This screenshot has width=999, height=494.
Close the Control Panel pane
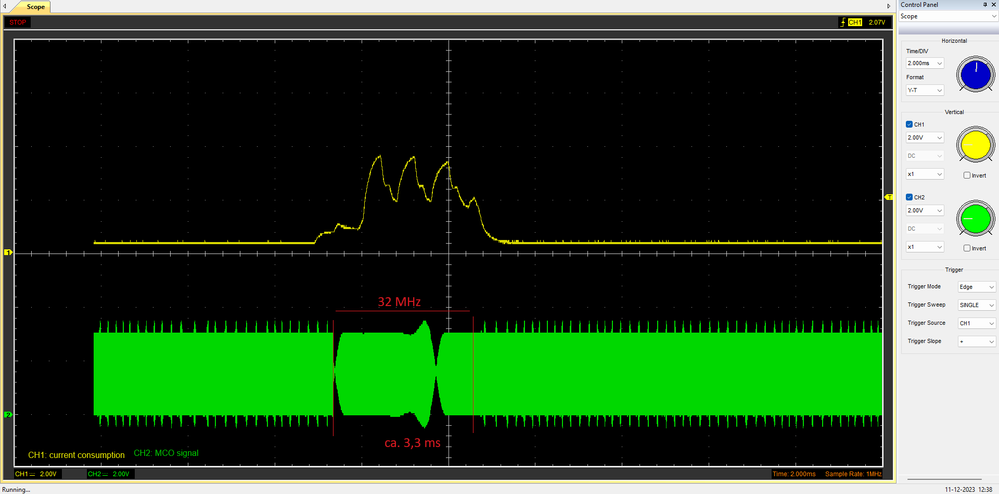pyautogui.click(x=993, y=4)
